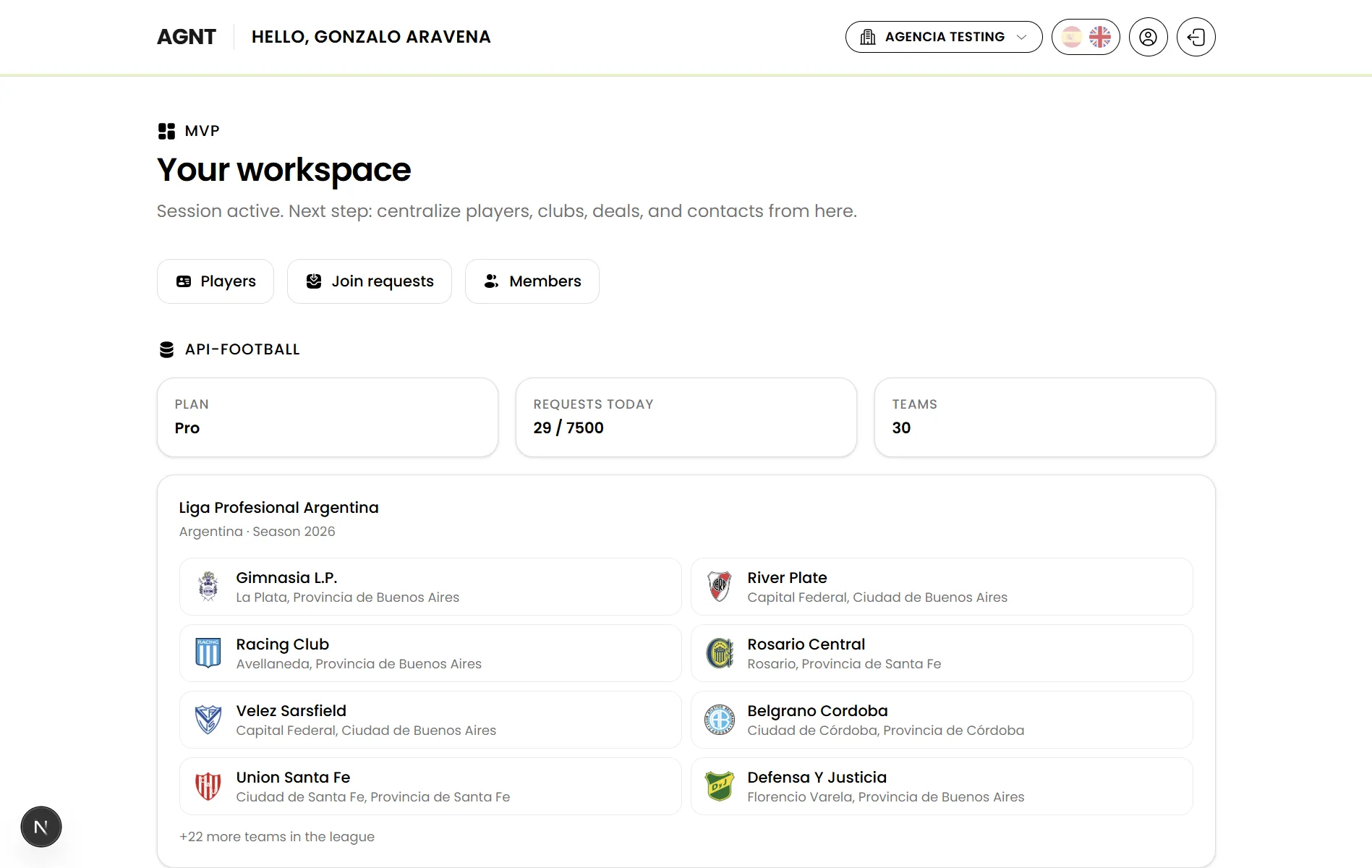This screenshot has height=868, width=1372.
Task: Select the "Belgrano Cordoba" team name
Action: [817, 711]
